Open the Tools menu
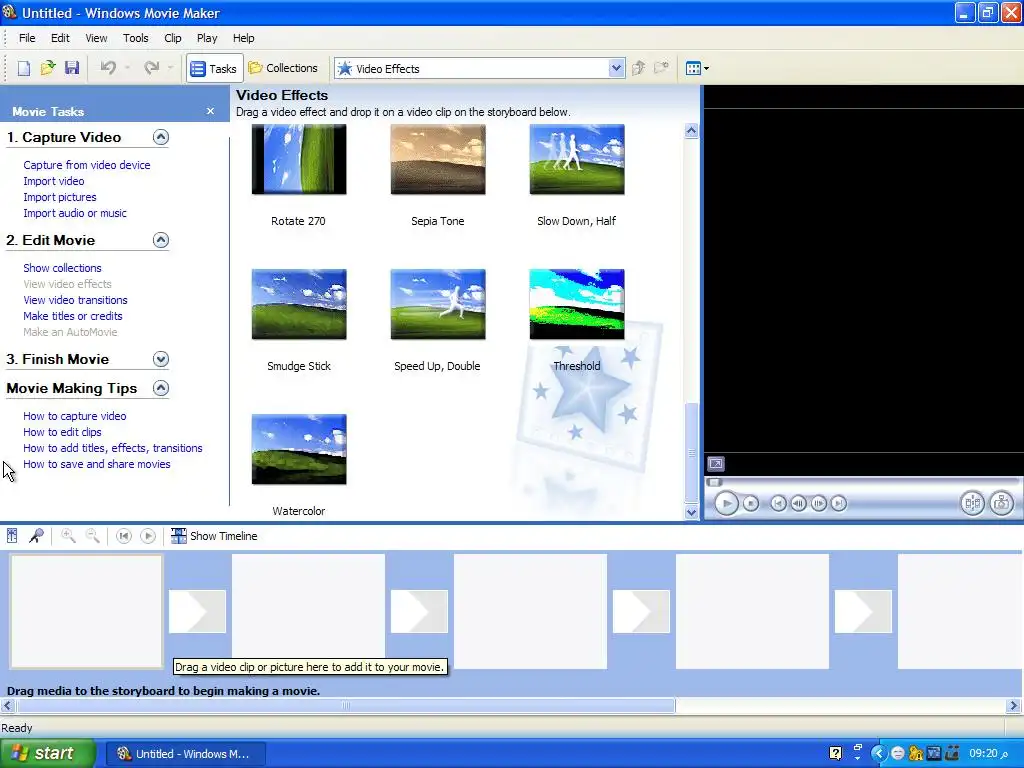 pos(136,38)
